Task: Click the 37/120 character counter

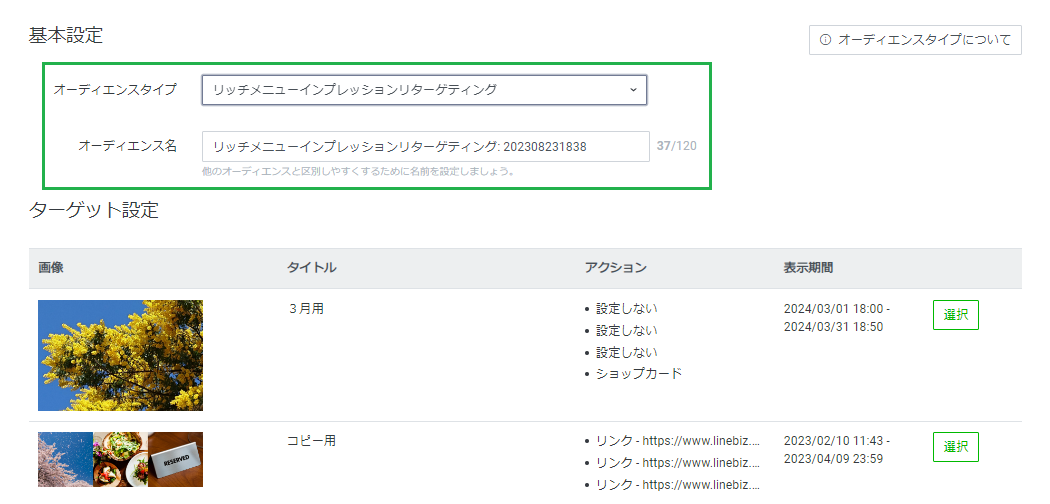Action: 676,146
